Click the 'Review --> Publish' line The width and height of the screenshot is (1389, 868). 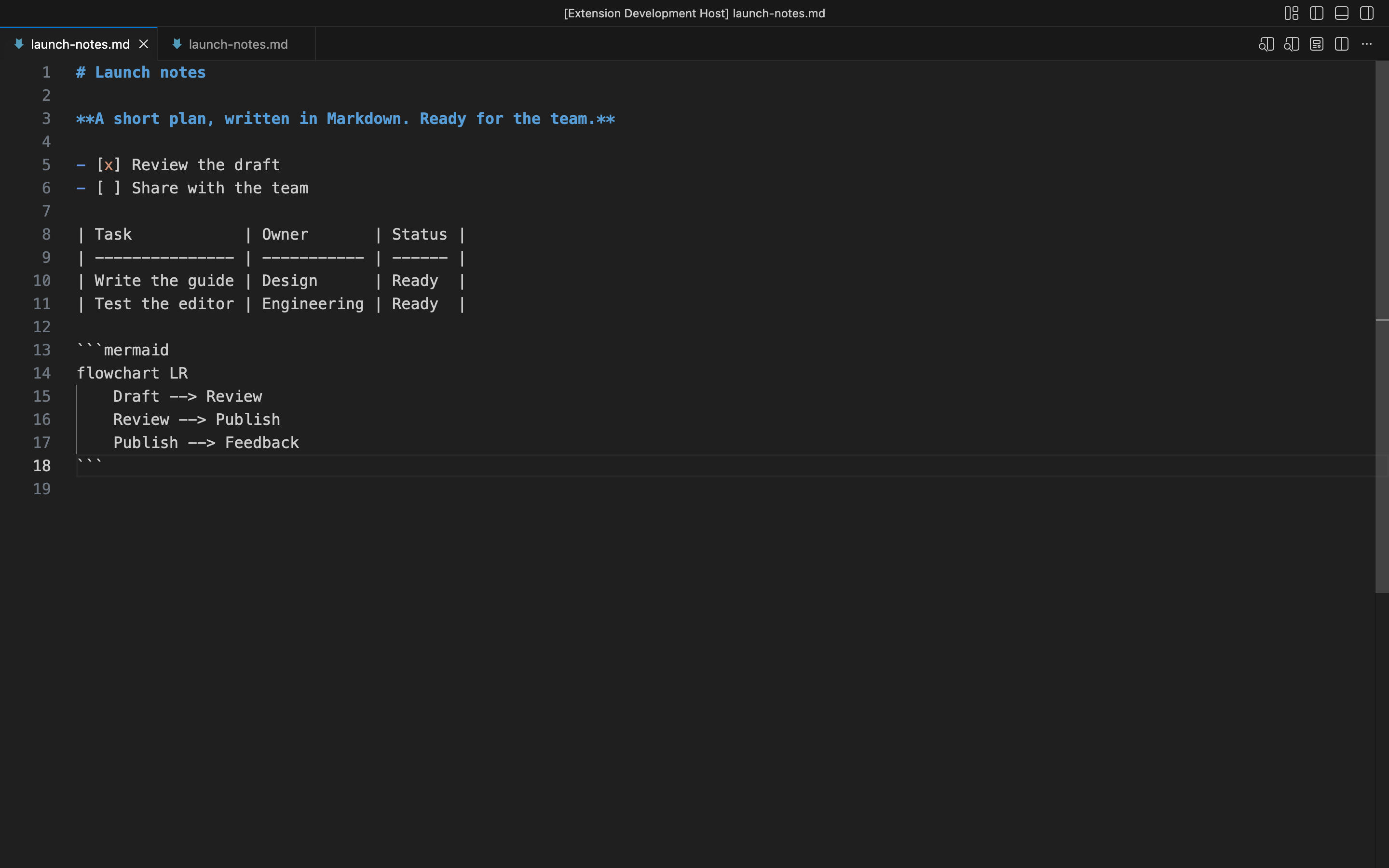197,420
